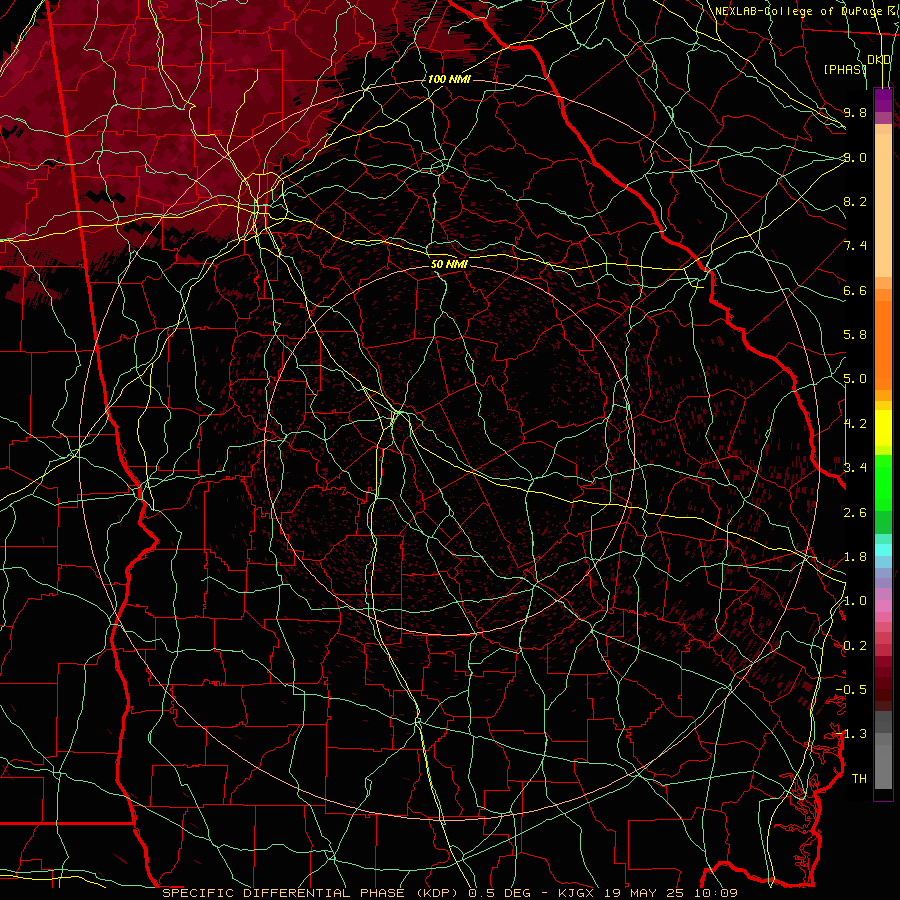Click the -1.3 value on the scale
Viewport: 900px width, 900px height.
point(851,734)
